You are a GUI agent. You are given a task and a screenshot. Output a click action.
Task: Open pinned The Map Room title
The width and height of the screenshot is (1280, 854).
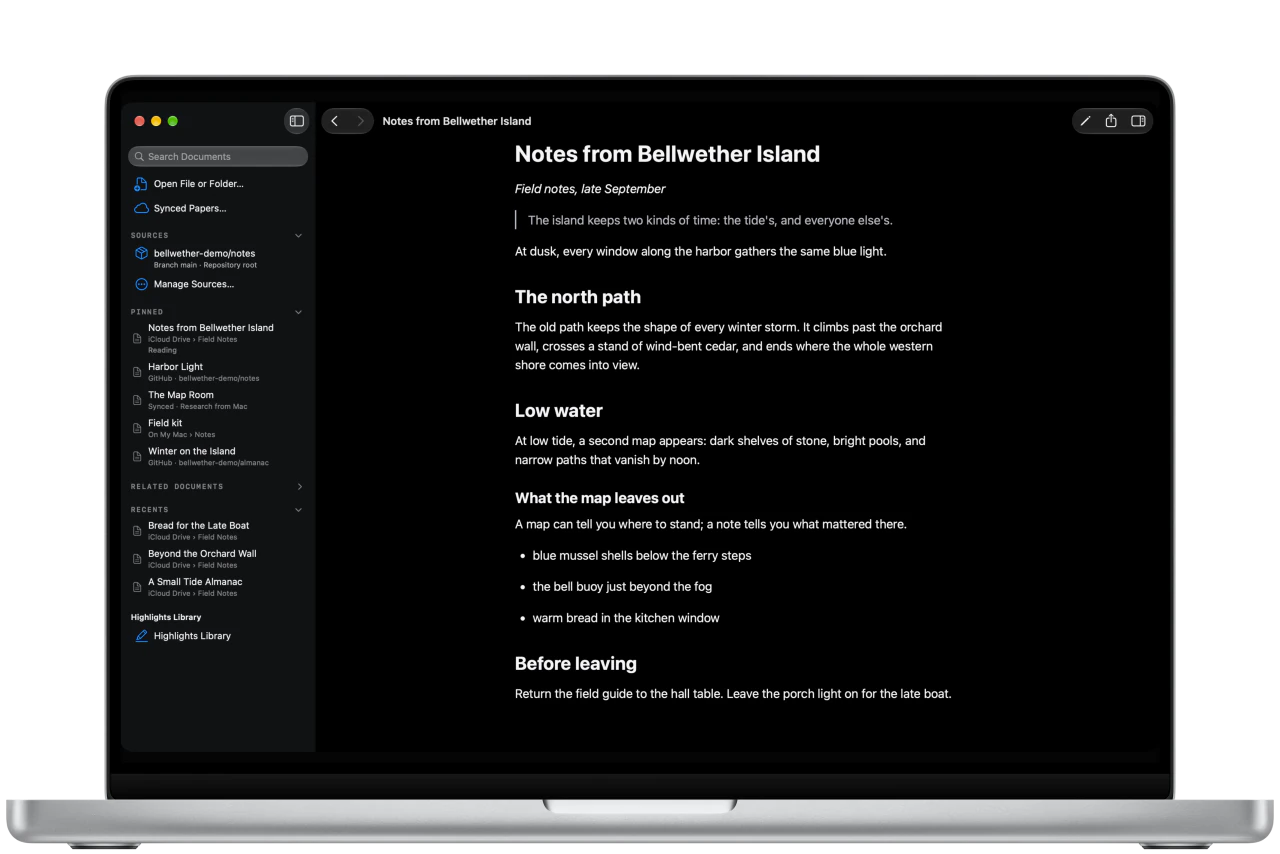pyautogui.click(x=181, y=395)
